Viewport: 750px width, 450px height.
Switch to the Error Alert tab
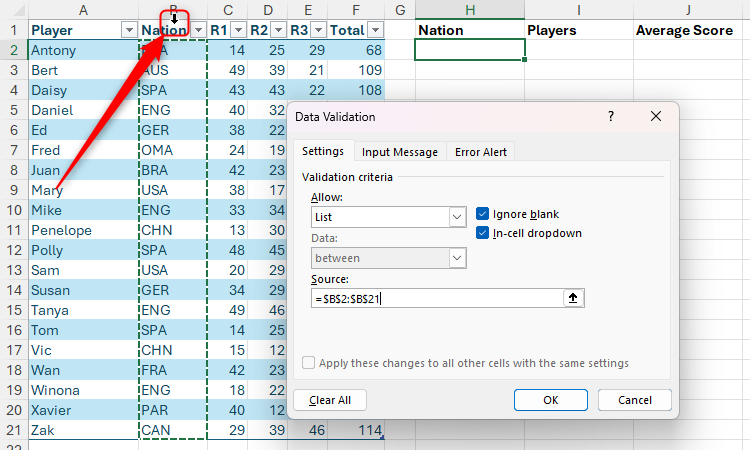click(480, 152)
